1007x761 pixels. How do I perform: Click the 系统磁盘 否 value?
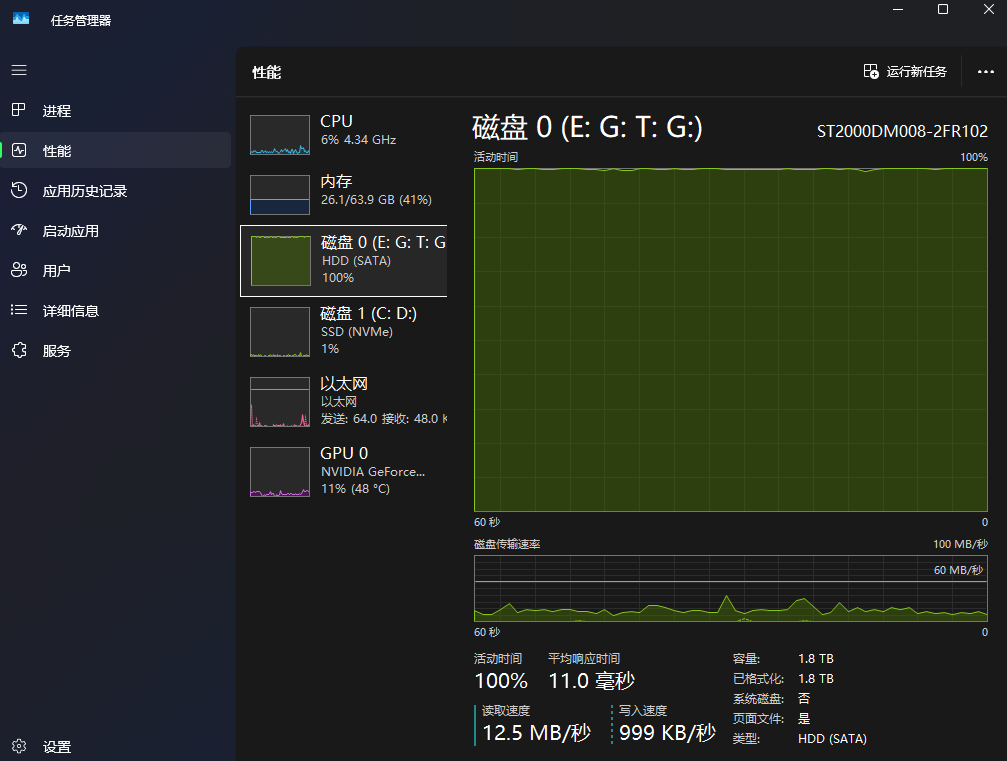[804, 698]
